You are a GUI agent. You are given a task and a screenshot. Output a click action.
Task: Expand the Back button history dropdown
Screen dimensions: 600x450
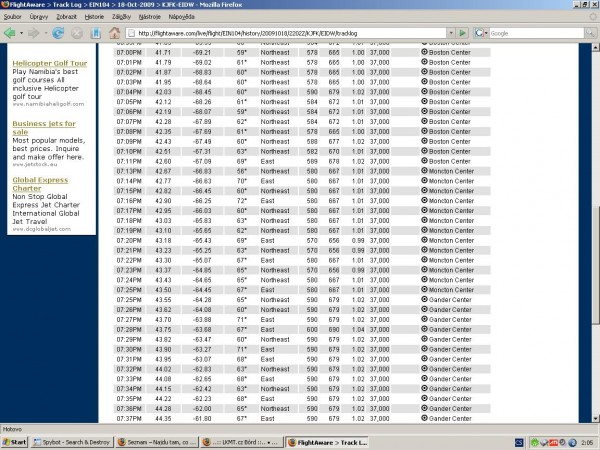(21, 33)
